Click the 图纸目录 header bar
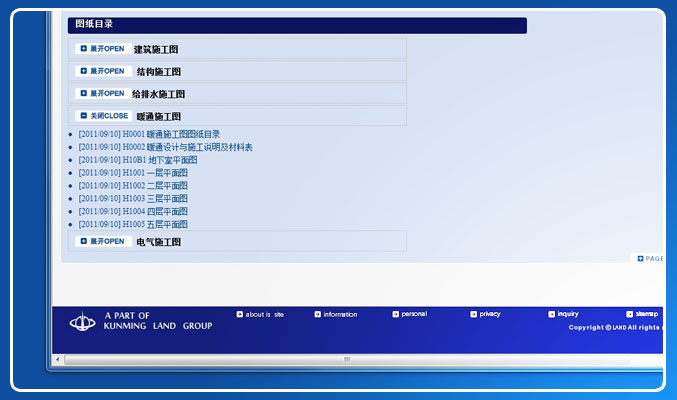677x400 pixels. click(297, 25)
